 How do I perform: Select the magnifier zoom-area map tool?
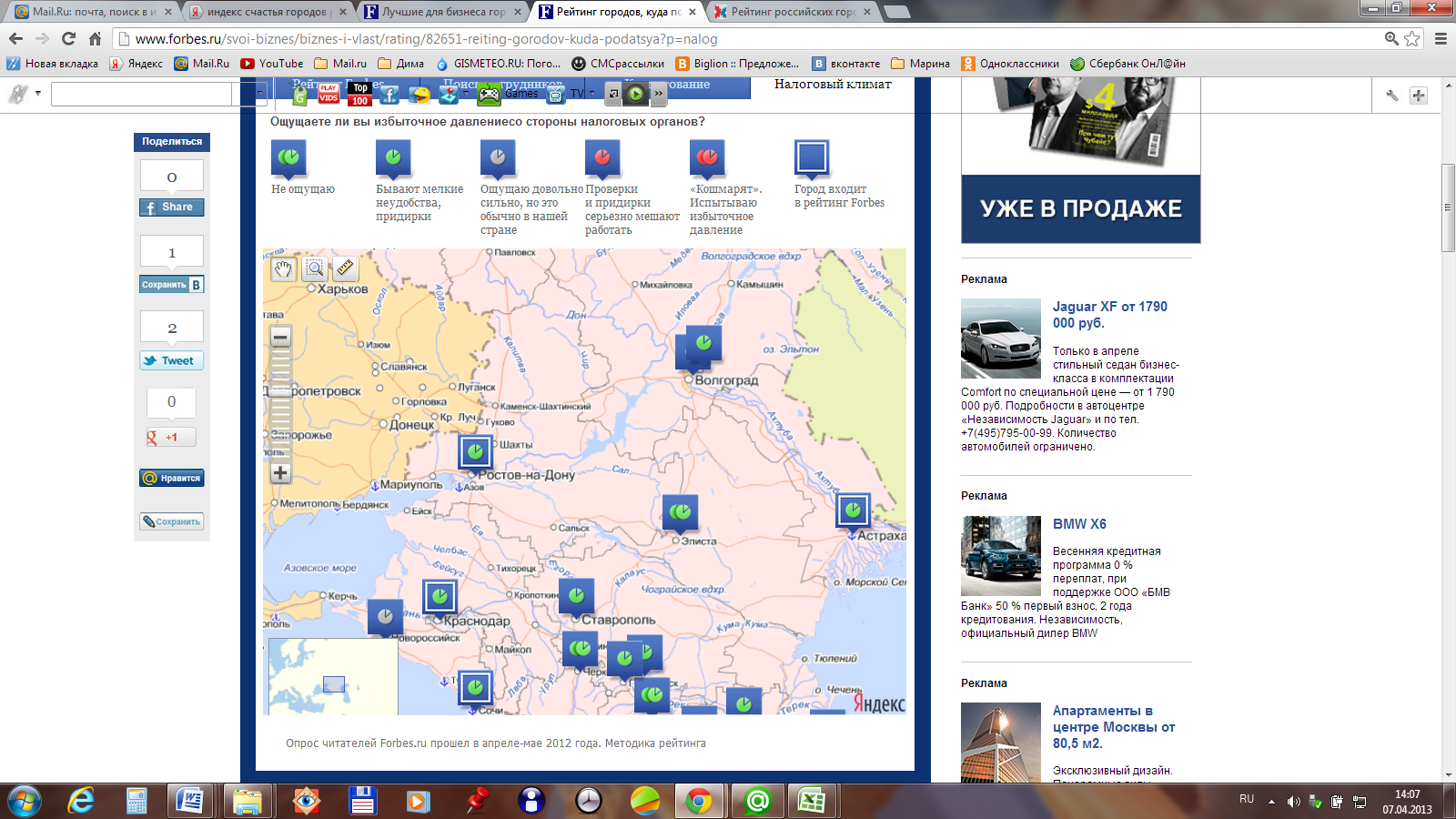314,268
